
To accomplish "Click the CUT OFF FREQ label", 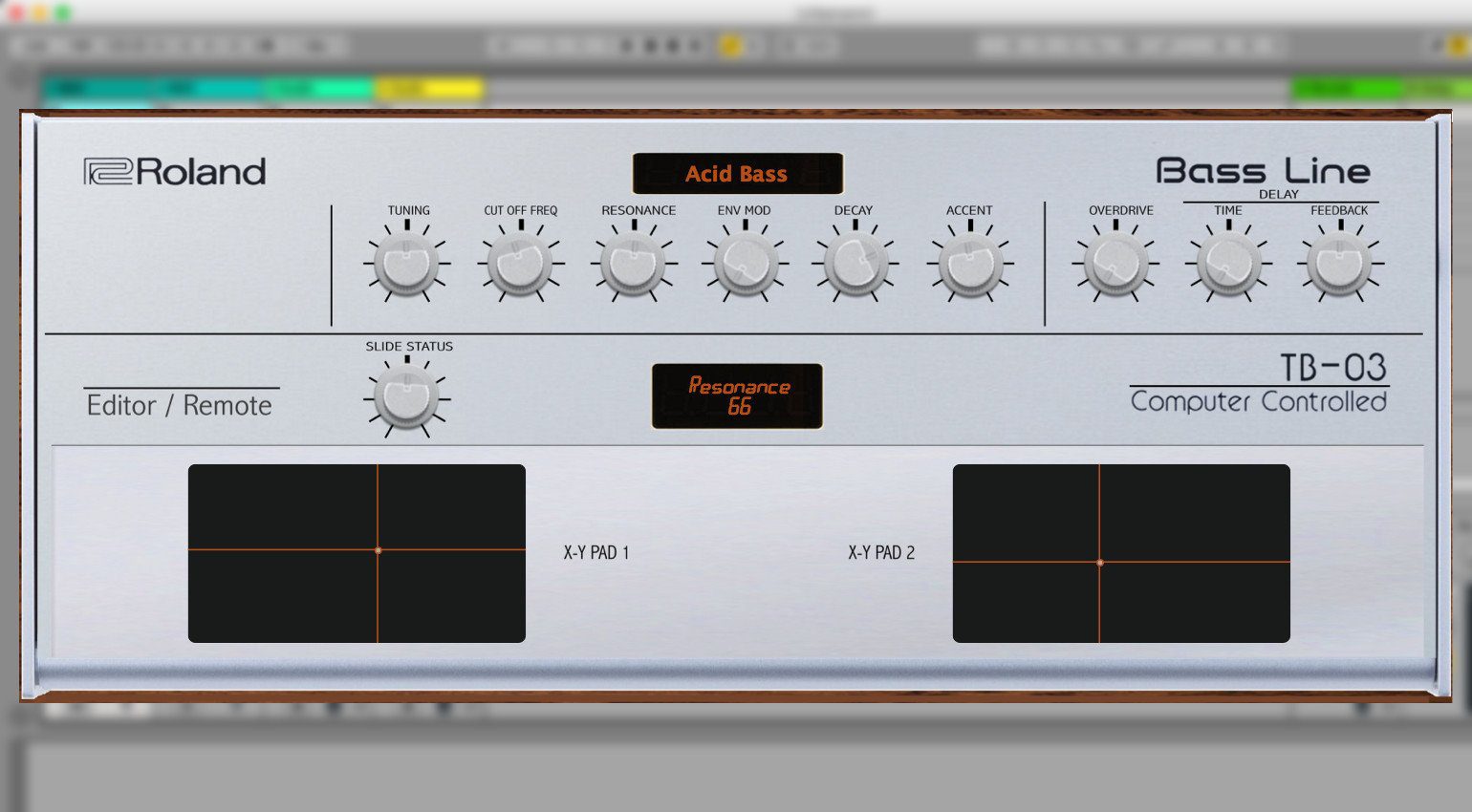I will point(520,210).
